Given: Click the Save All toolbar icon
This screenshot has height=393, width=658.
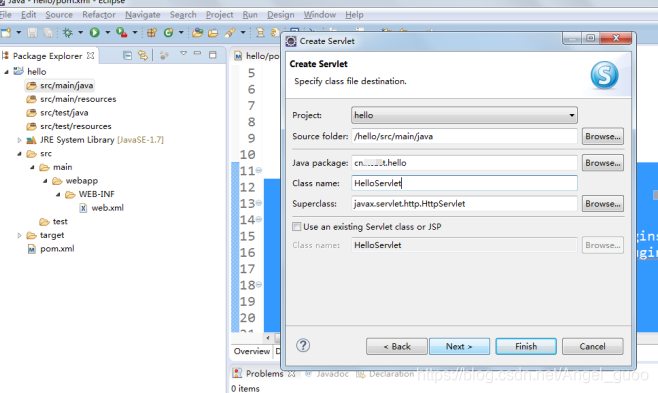Looking at the screenshot, I should (48, 32).
